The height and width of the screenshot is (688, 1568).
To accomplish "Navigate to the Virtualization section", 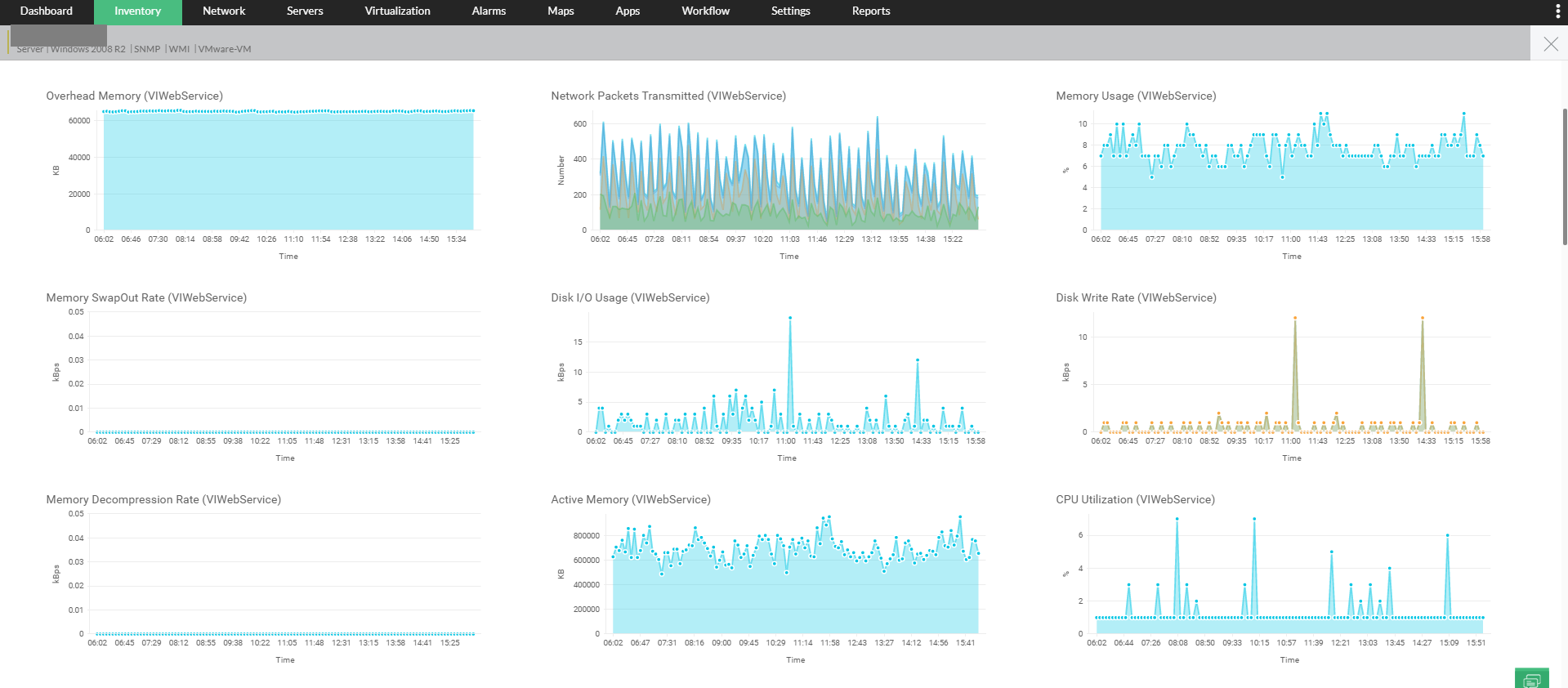I will 397,11.
